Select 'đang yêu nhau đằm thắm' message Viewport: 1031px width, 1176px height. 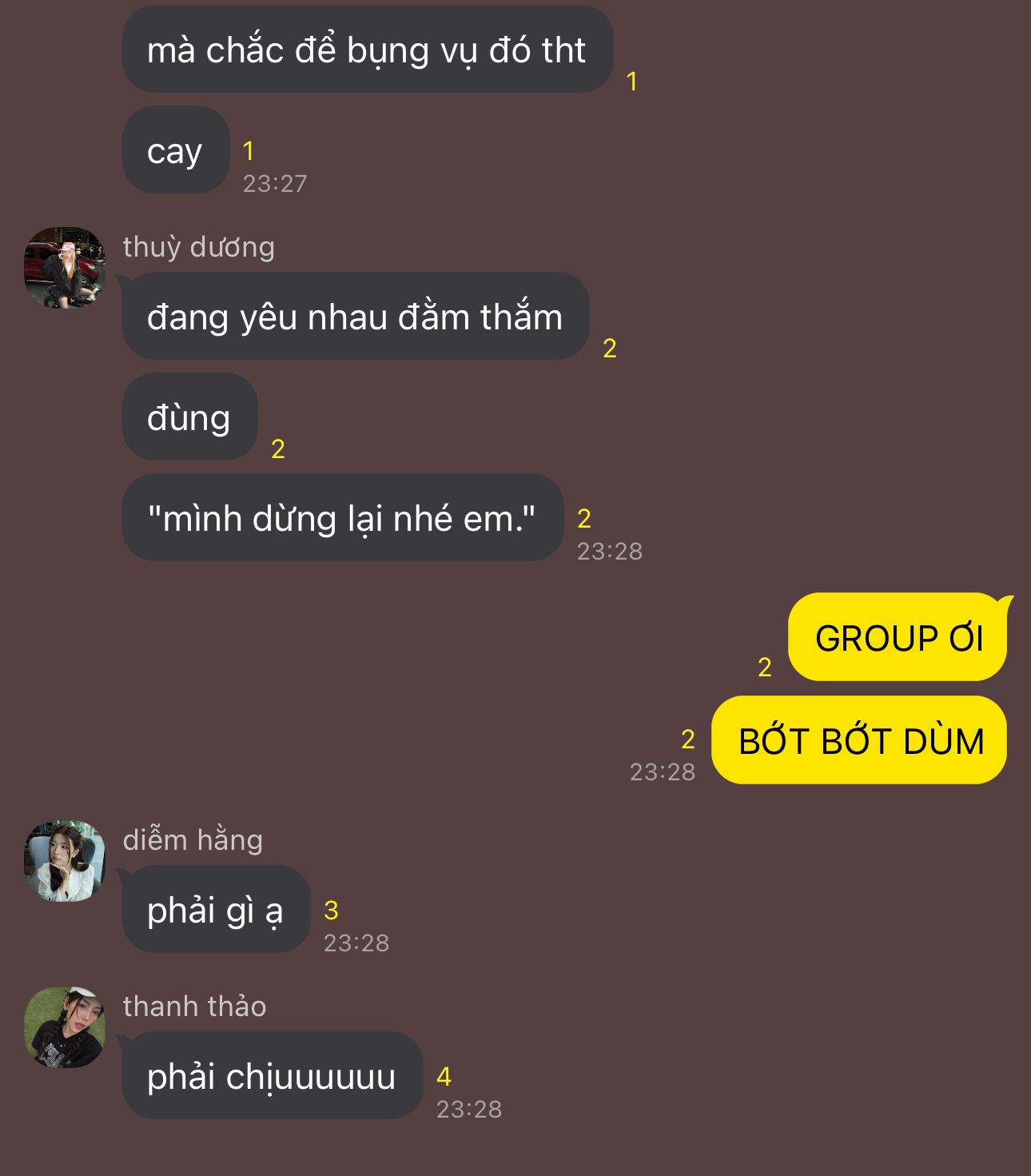(356, 316)
